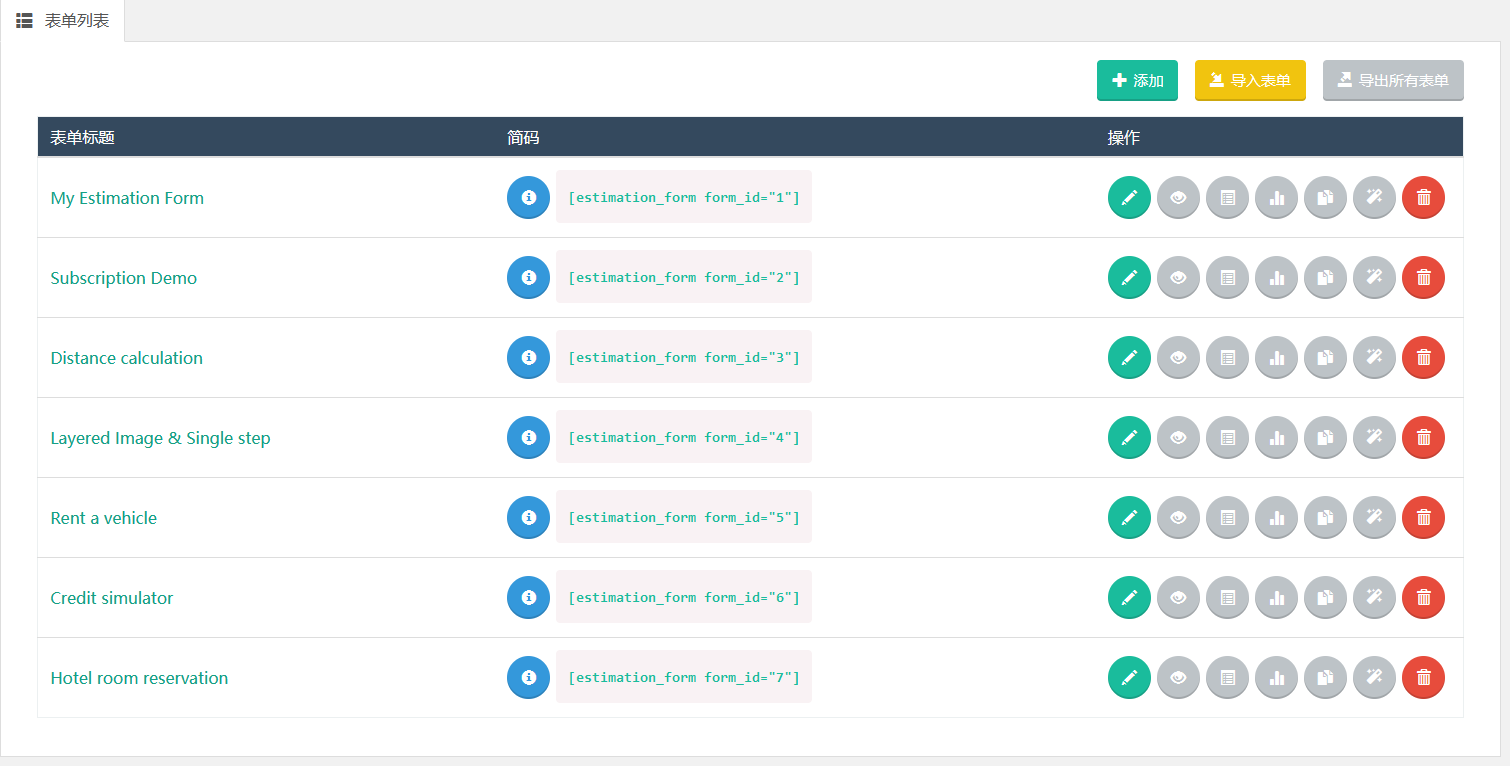
Task: Delete Layered Image & Single step form
Action: (1424, 437)
